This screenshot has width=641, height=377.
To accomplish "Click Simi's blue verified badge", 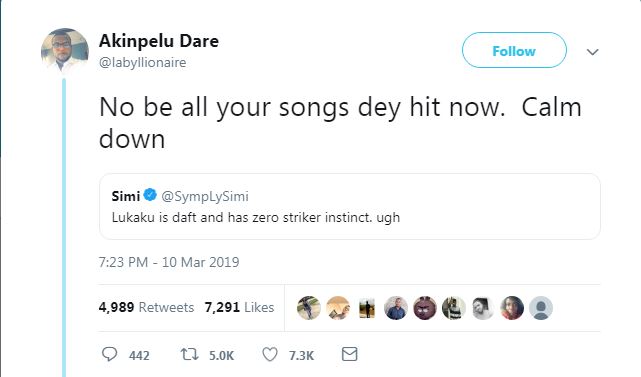I will [150, 195].
